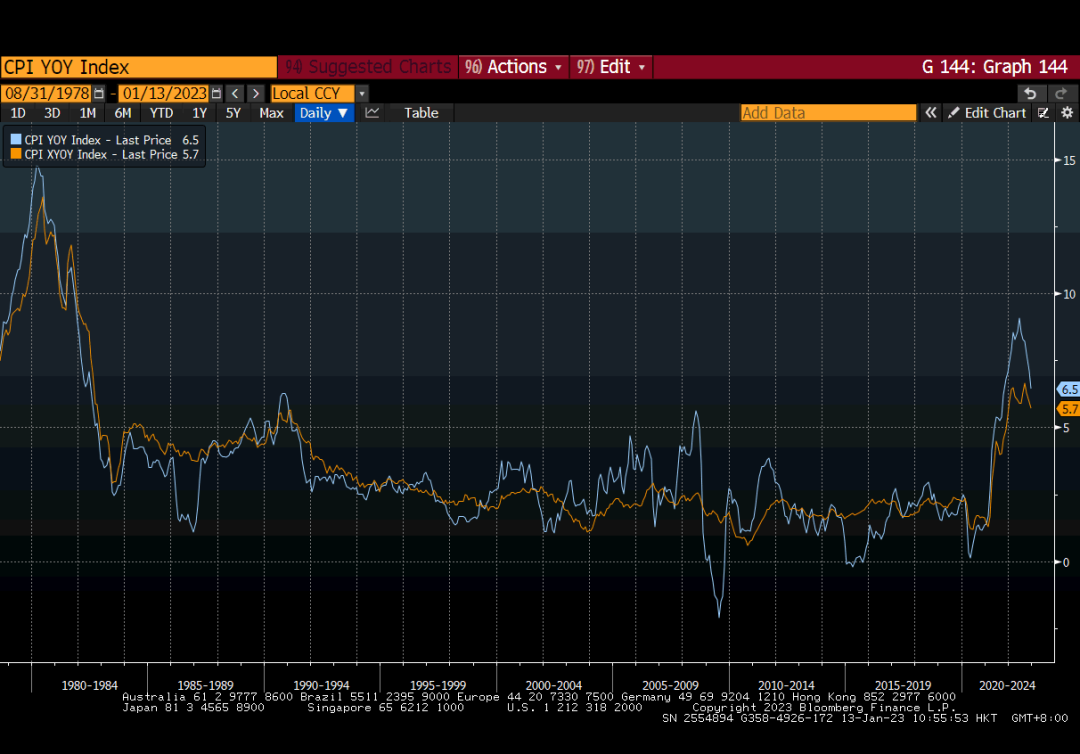This screenshot has height=754, width=1080.
Task: Open the Edit menu
Action: tap(610, 67)
